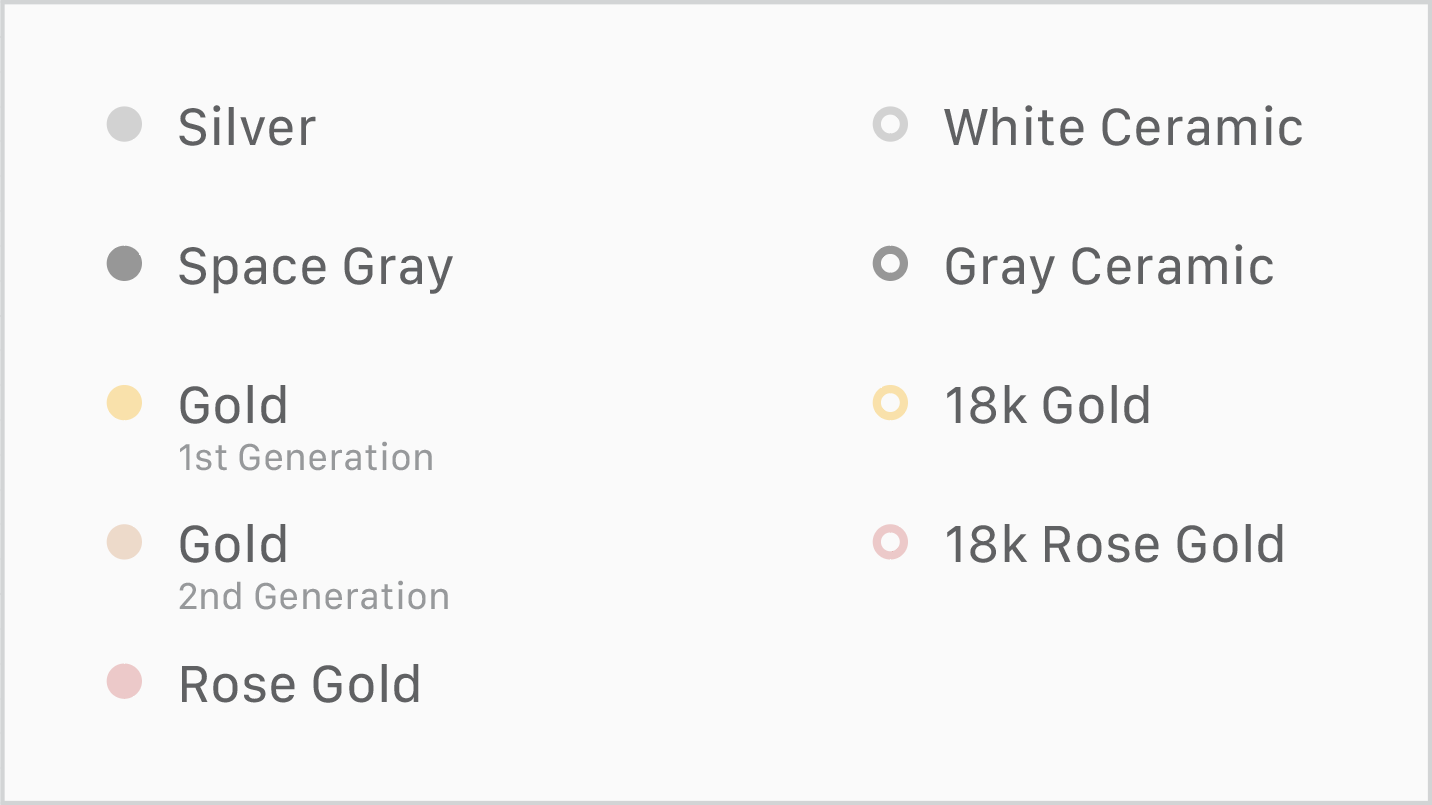
Task: Click the "18k Rose Gold" text label
Action: tap(1114, 544)
